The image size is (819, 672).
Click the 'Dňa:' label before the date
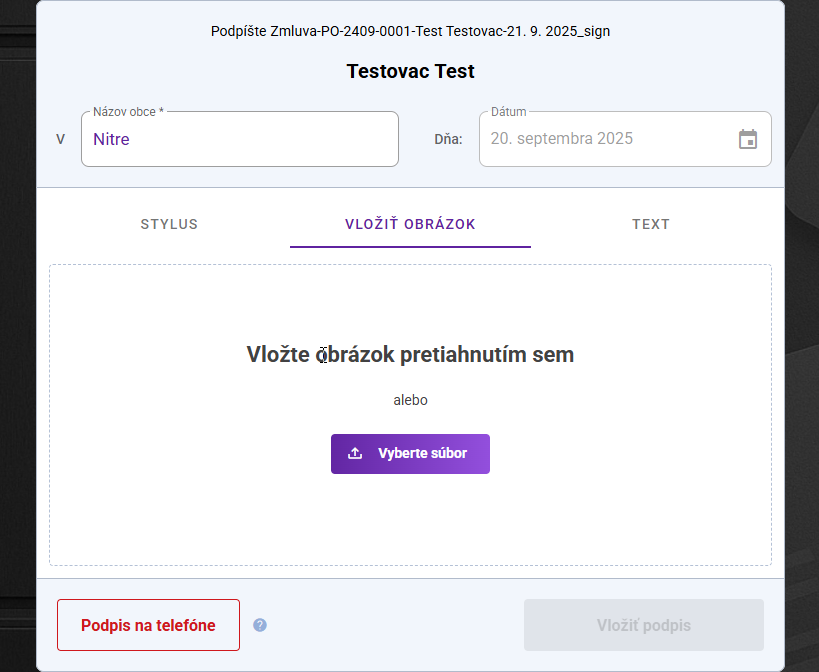tap(448, 139)
